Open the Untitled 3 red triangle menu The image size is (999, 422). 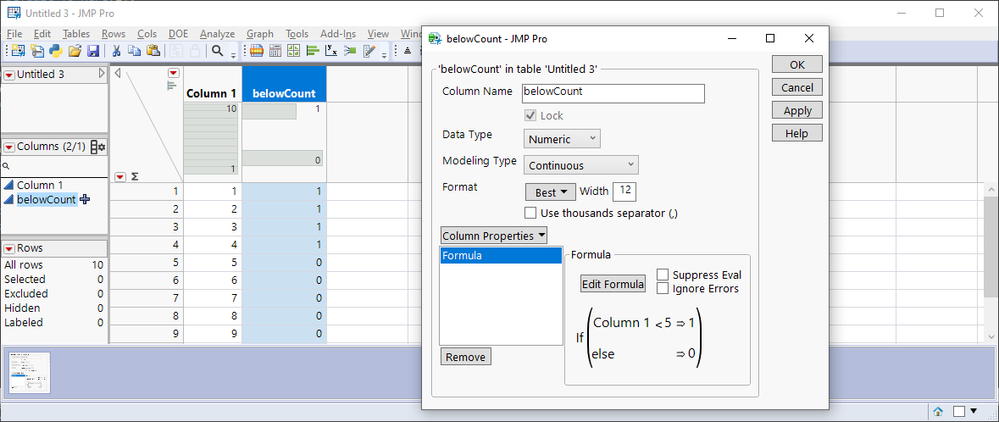9,75
